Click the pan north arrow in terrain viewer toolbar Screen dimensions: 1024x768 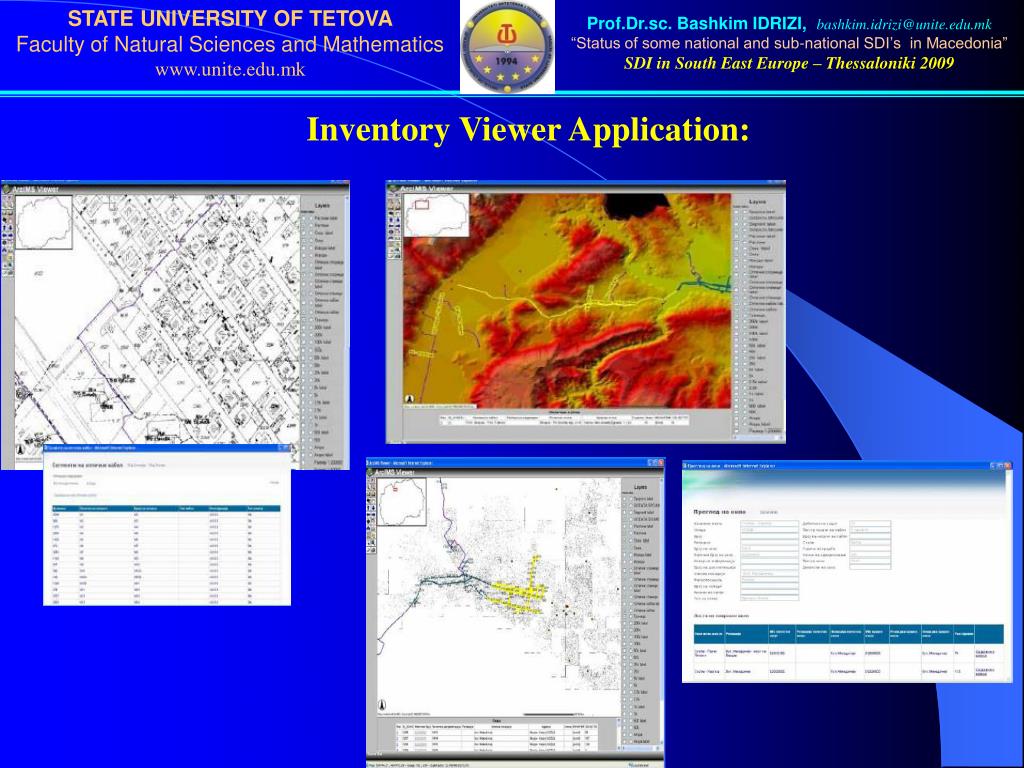click(391, 219)
